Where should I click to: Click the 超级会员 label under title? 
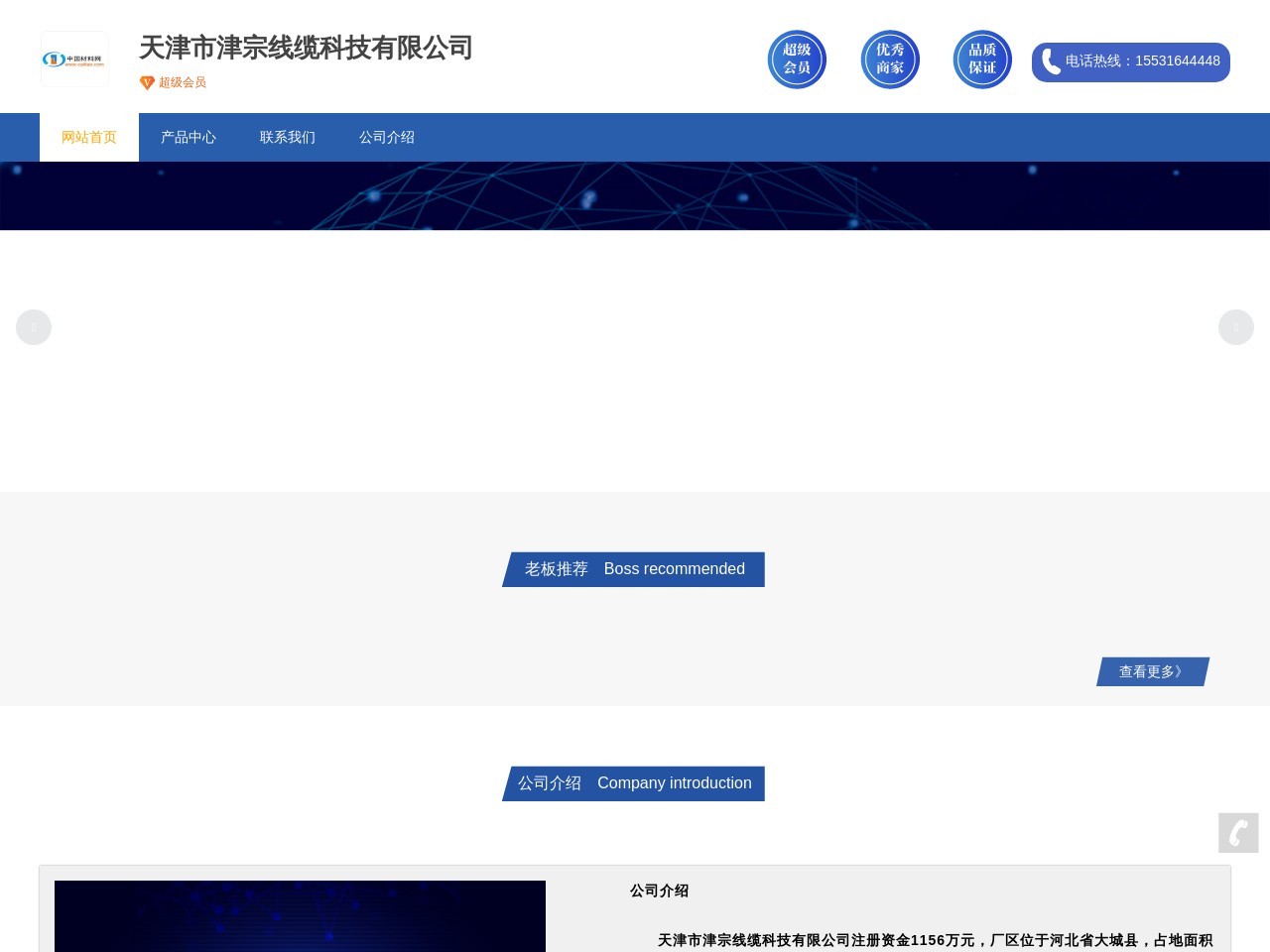[183, 83]
